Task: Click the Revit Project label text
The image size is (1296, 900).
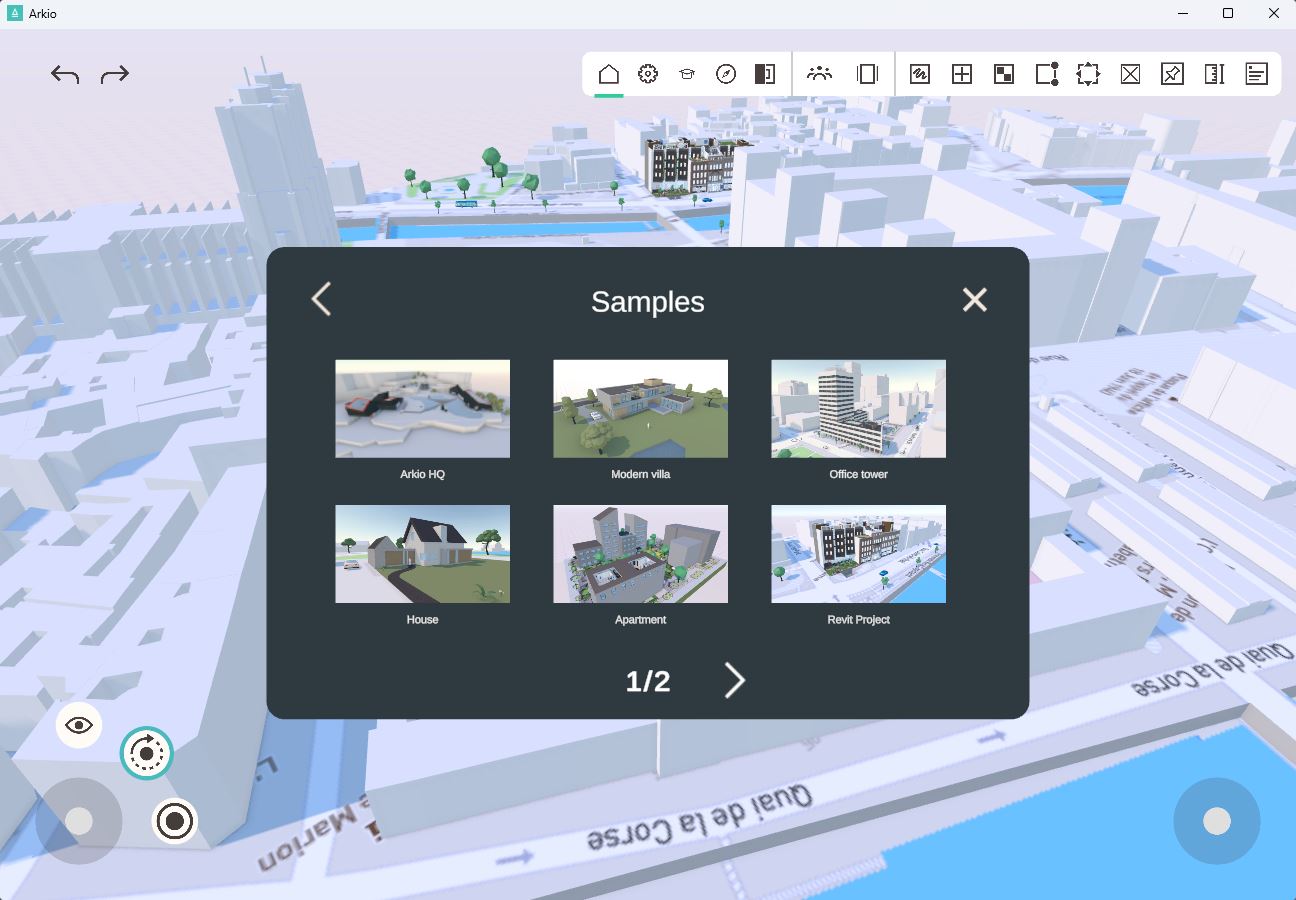Action: [x=858, y=619]
